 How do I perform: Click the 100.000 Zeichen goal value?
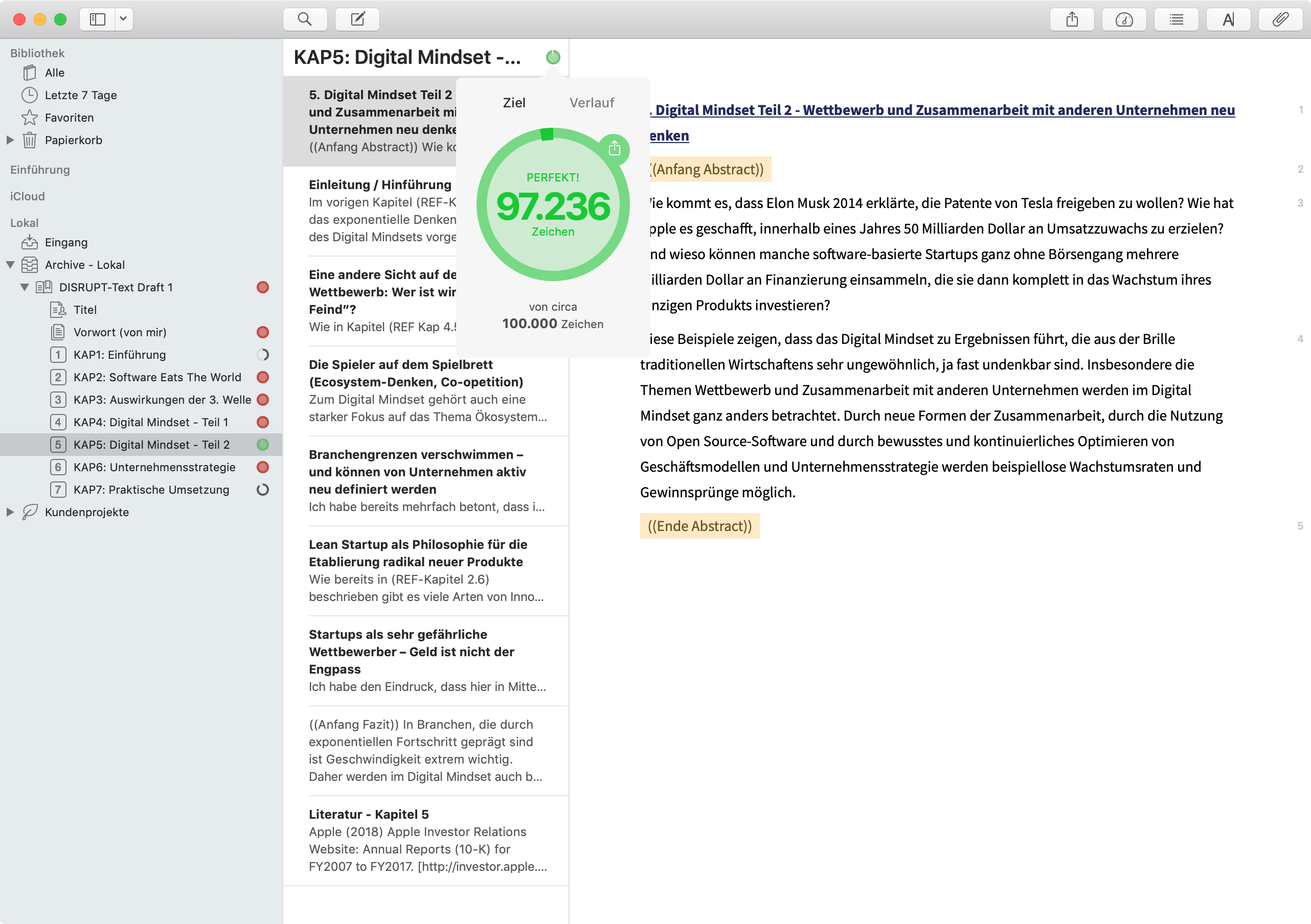tap(553, 324)
